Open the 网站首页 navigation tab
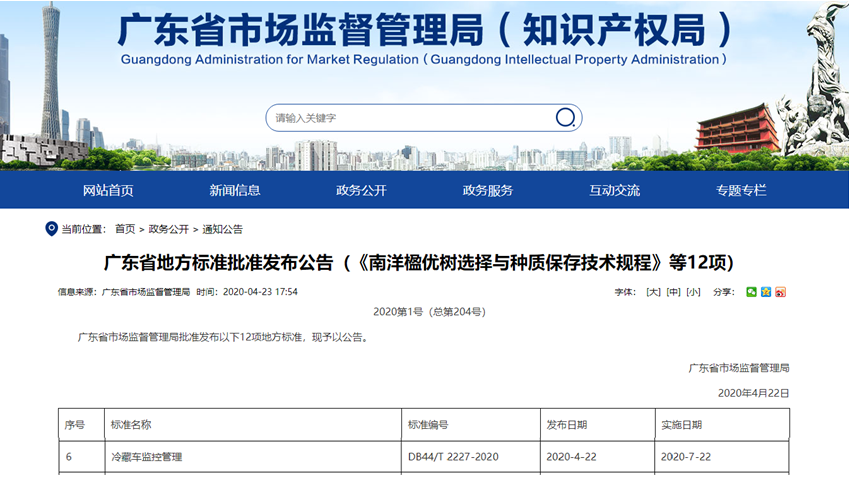849x491 pixels. coord(108,190)
